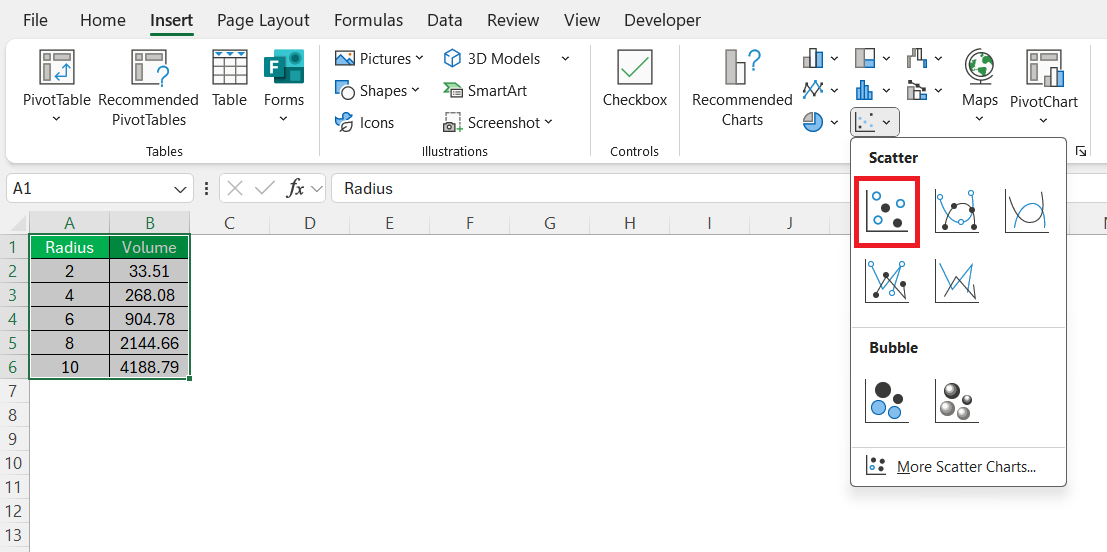
Task: Insert Statistic chart
Action: point(873,90)
